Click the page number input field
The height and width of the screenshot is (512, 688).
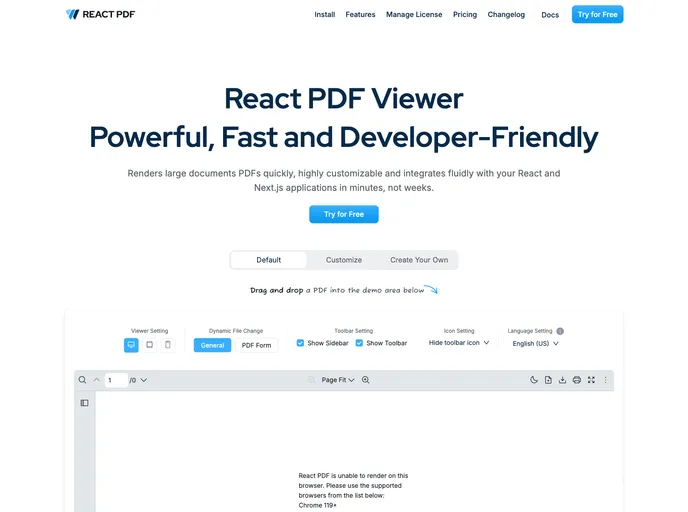[x=116, y=380]
